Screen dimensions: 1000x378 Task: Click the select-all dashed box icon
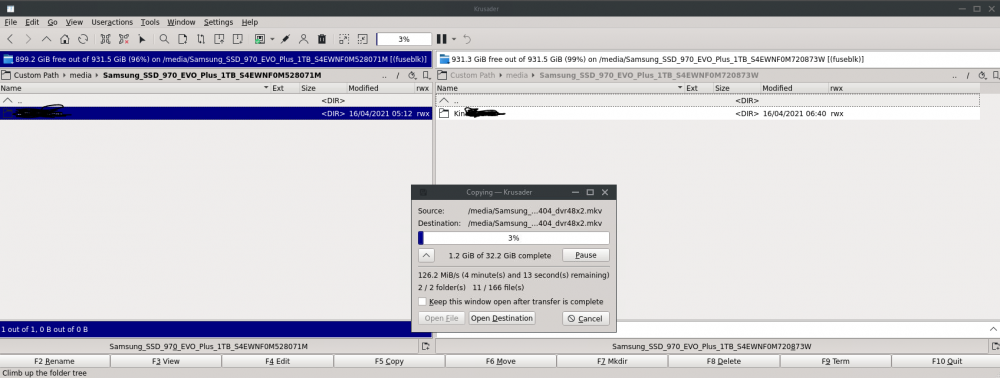click(x=344, y=39)
